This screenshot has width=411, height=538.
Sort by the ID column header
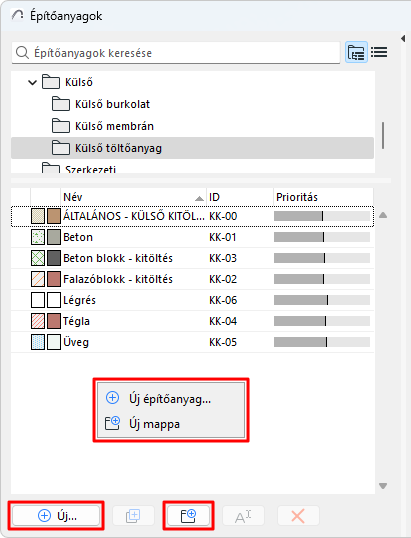point(240,197)
